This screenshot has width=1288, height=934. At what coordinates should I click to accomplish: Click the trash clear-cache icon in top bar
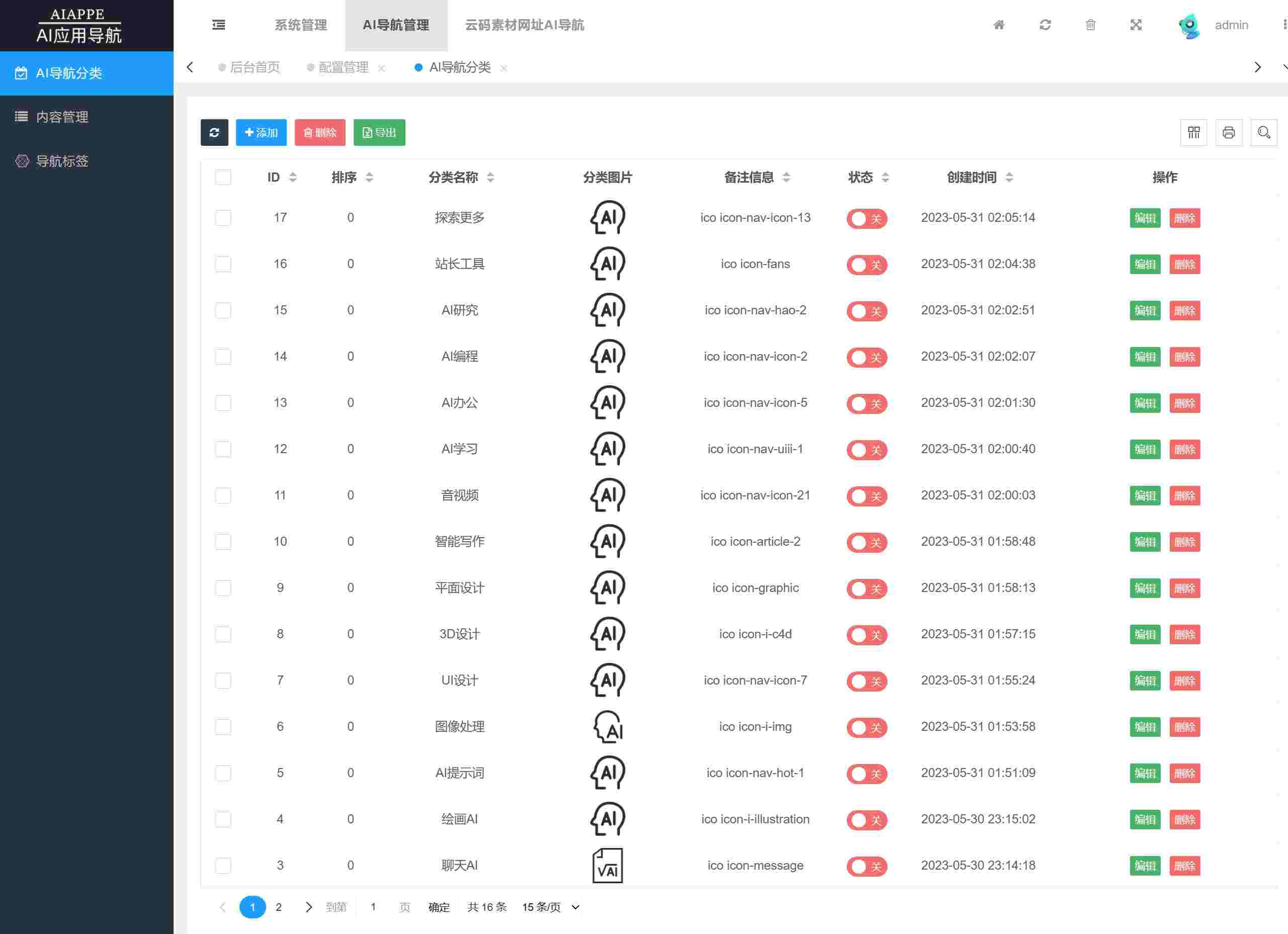1090,25
